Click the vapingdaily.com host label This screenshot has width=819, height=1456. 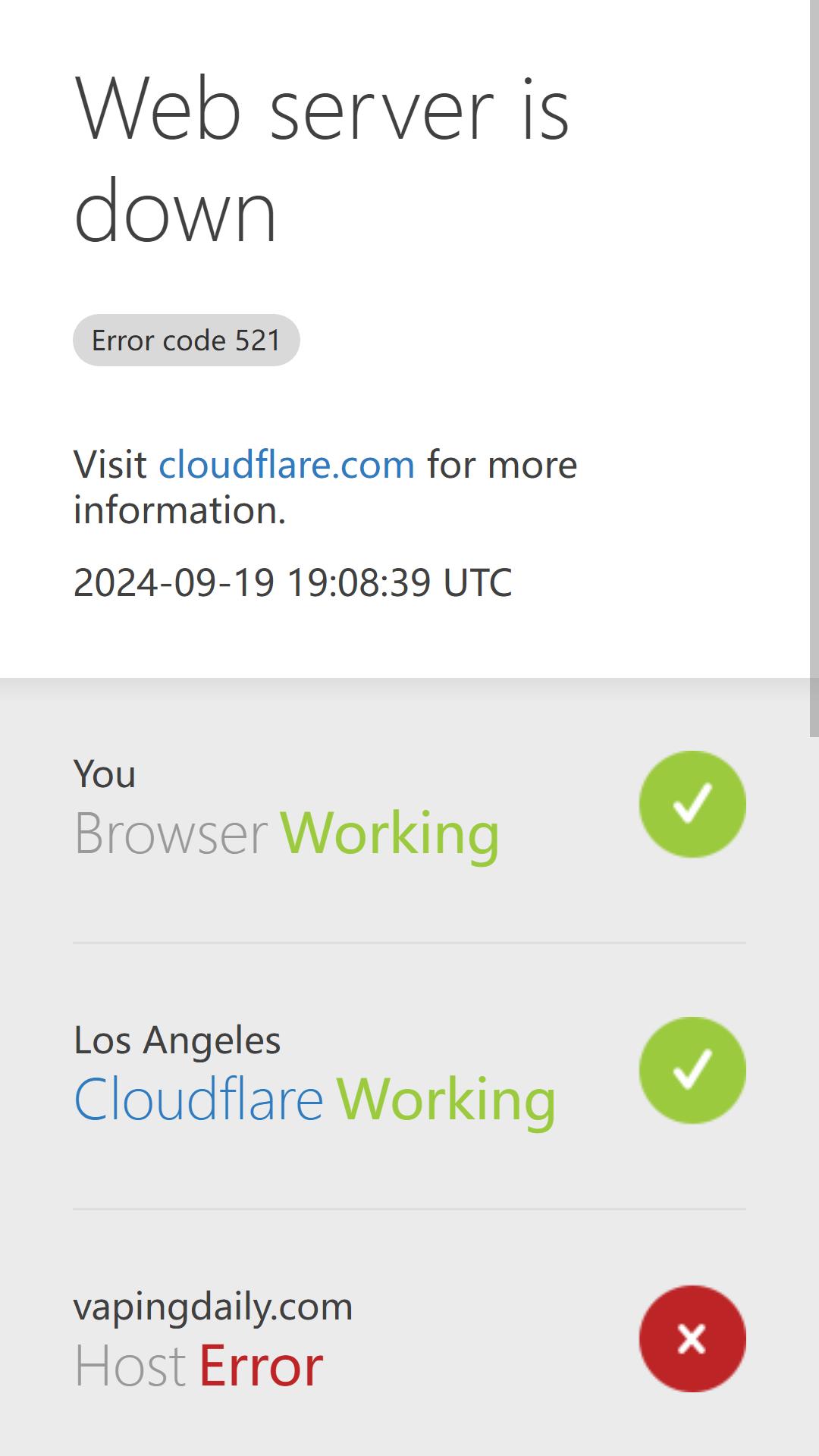point(213,1307)
